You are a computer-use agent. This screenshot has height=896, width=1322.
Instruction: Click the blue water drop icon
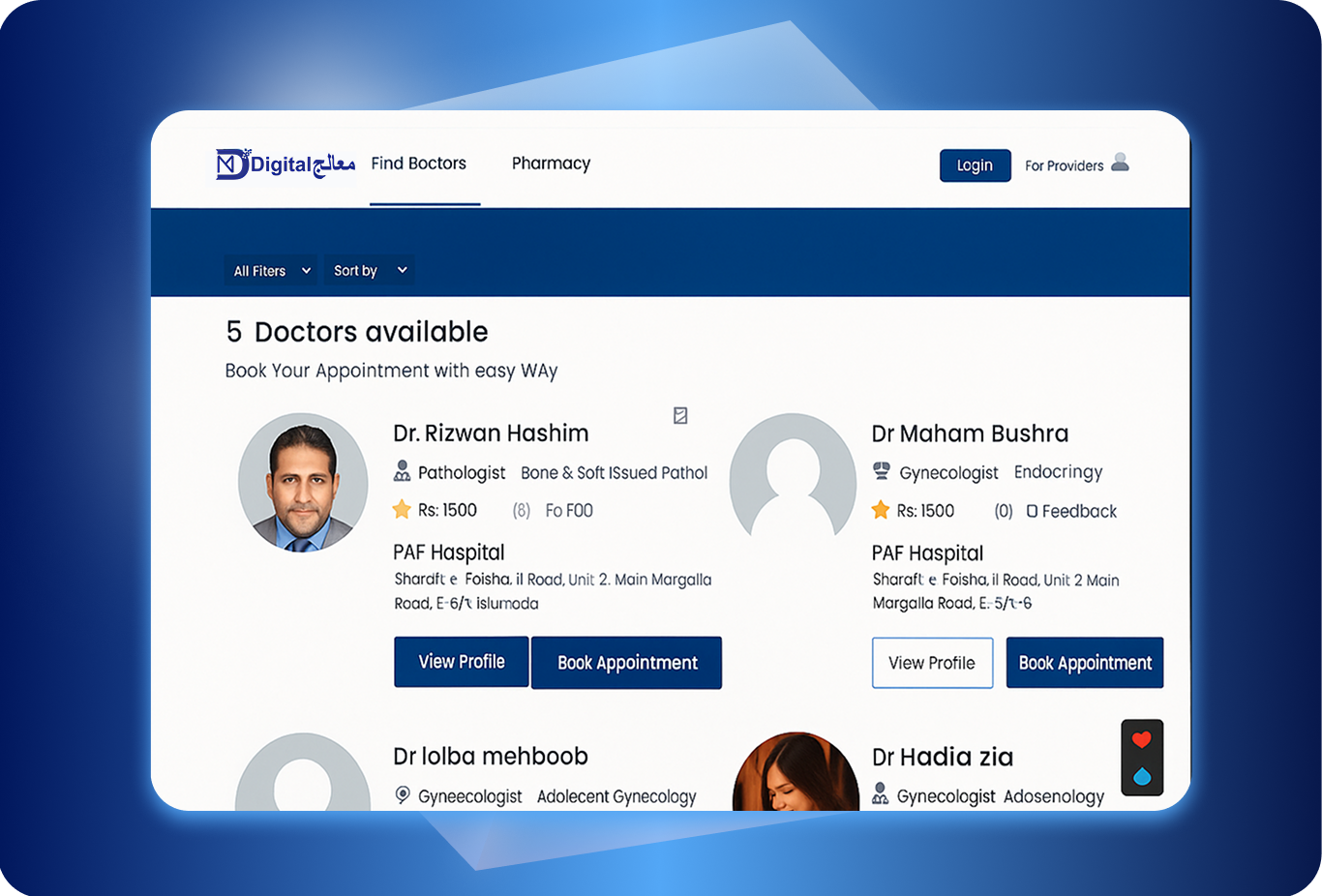pyautogui.click(x=1142, y=776)
